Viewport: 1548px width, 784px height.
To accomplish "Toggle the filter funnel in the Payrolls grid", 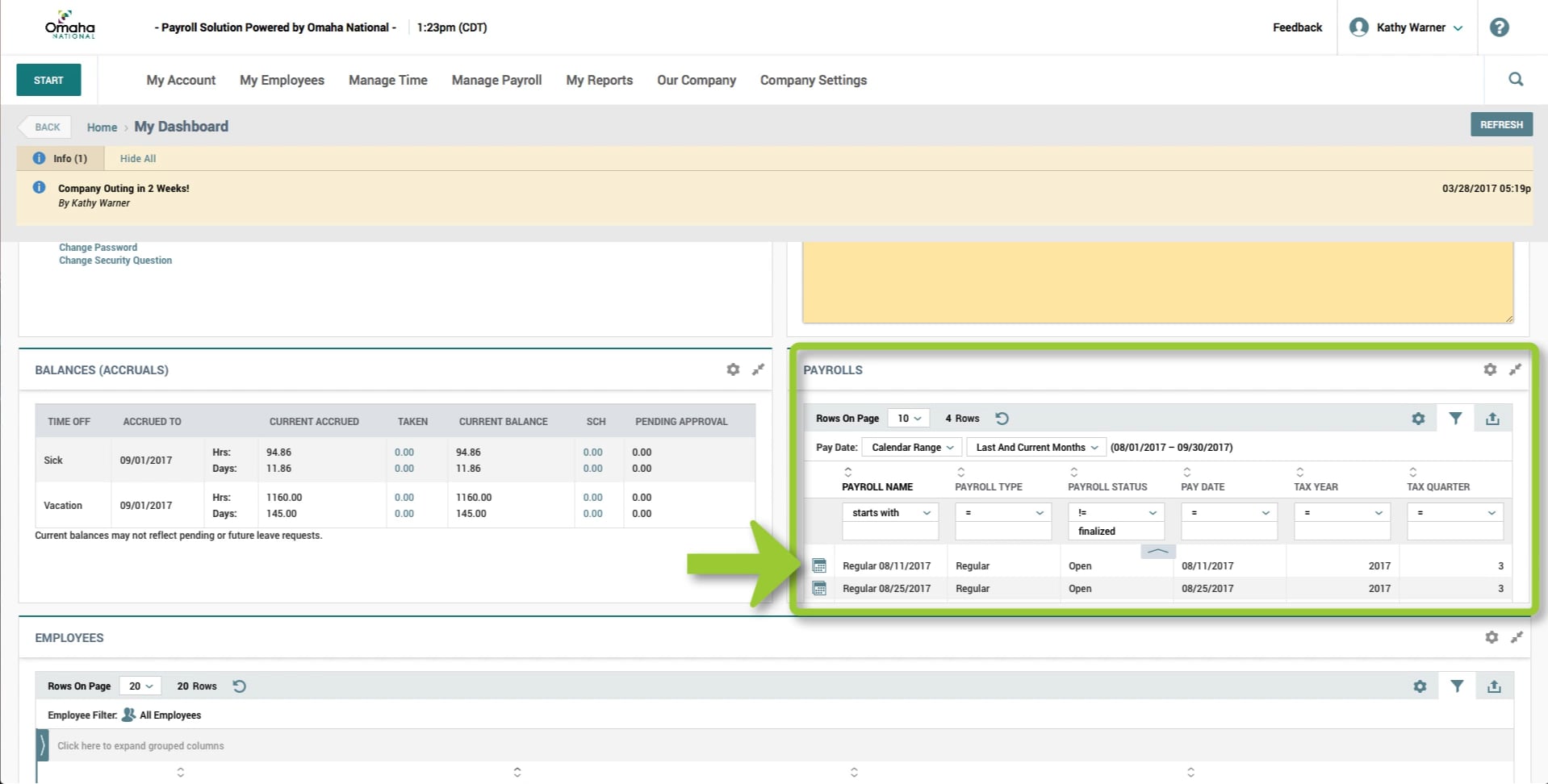I will click(1455, 418).
